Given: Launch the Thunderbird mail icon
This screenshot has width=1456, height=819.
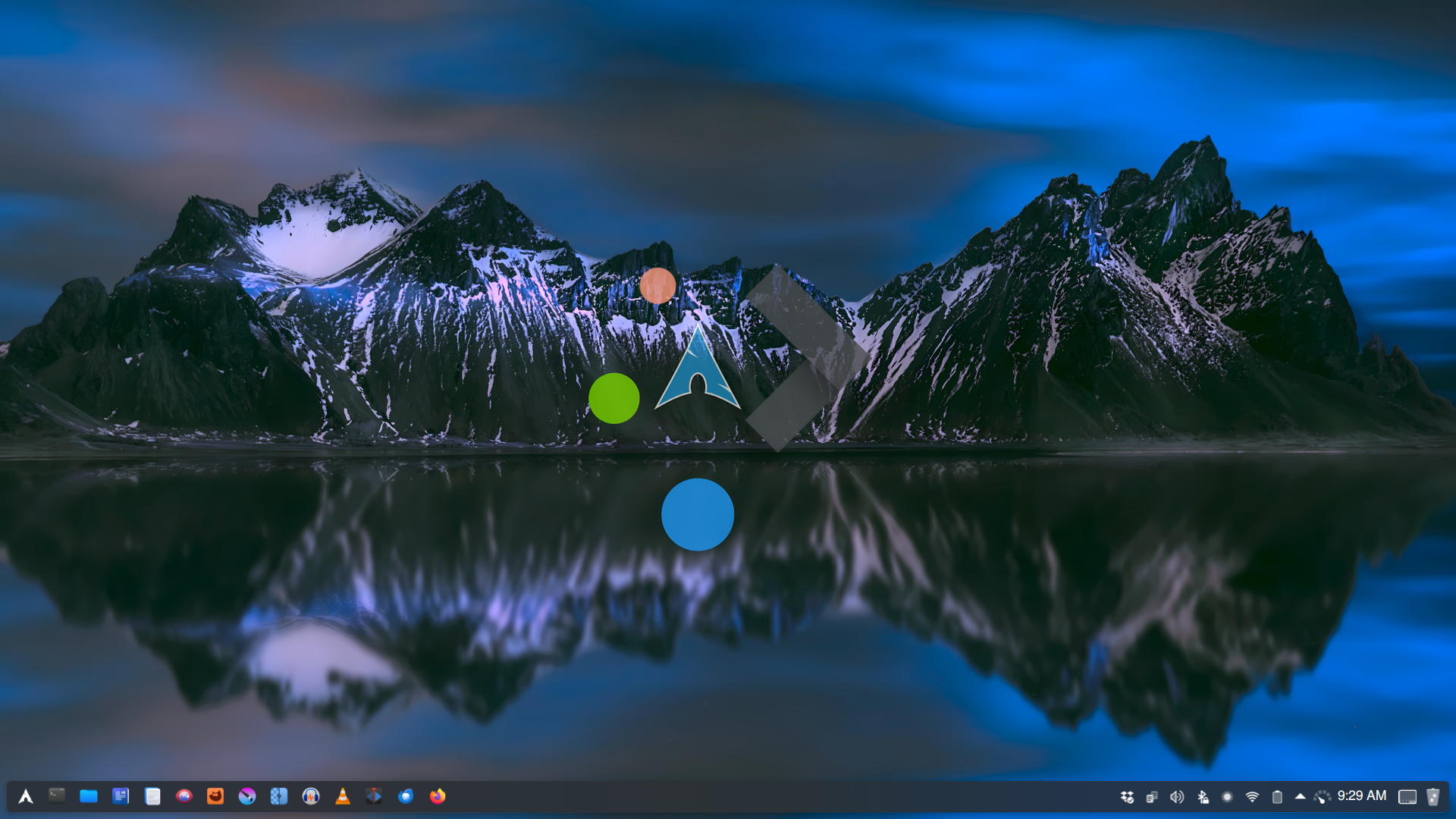Looking at the screenshot, I should tap(406, 796).
